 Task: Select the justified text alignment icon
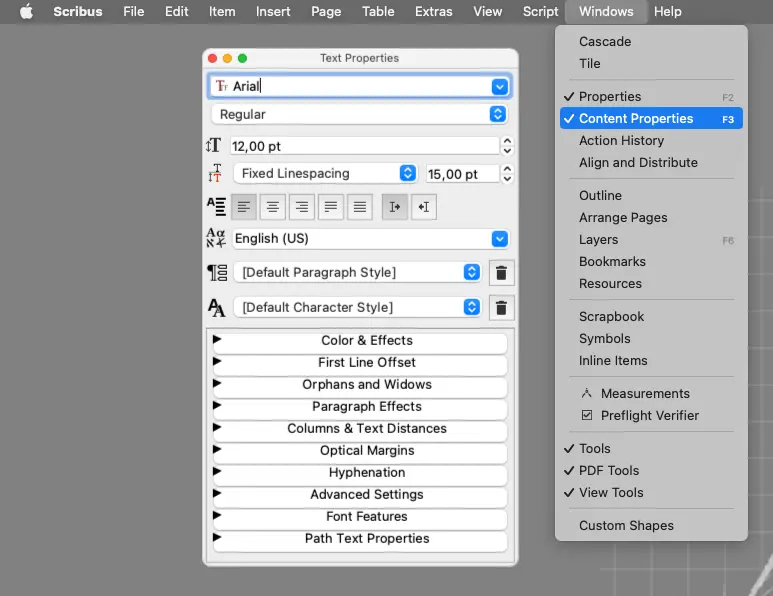click(x=331, y=207)
